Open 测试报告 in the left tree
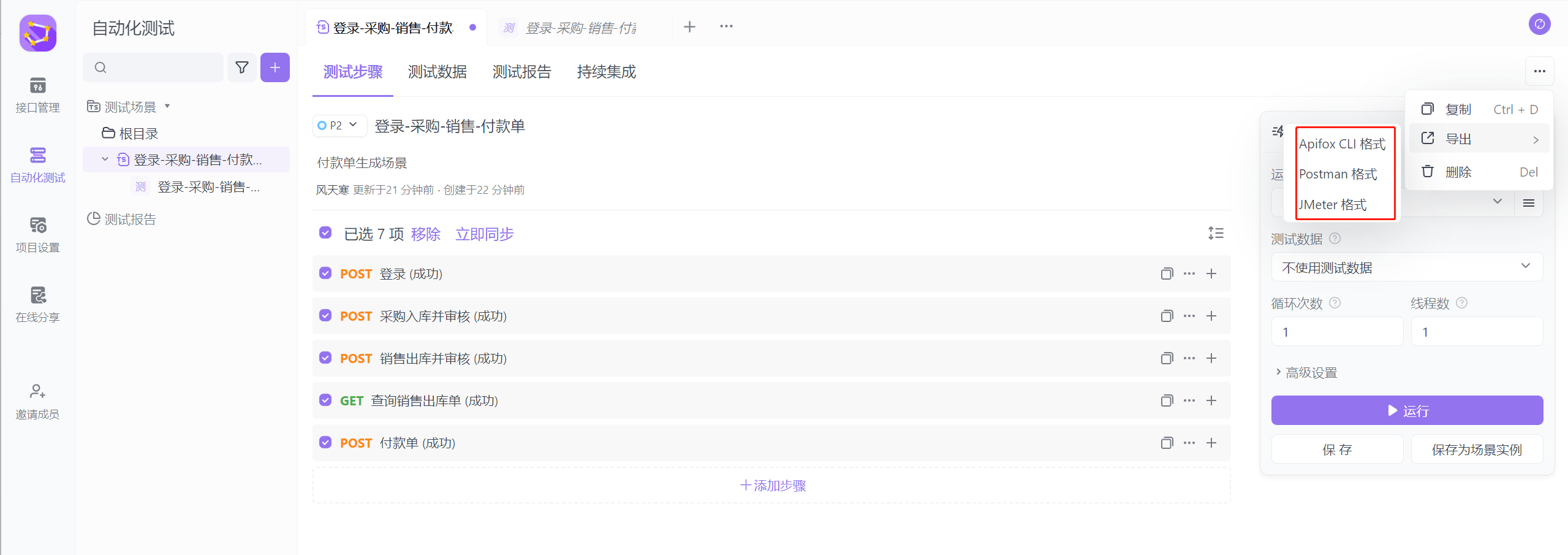This screenshot has height=555, width=1568. pyautogui.click(x=122, y=219)
